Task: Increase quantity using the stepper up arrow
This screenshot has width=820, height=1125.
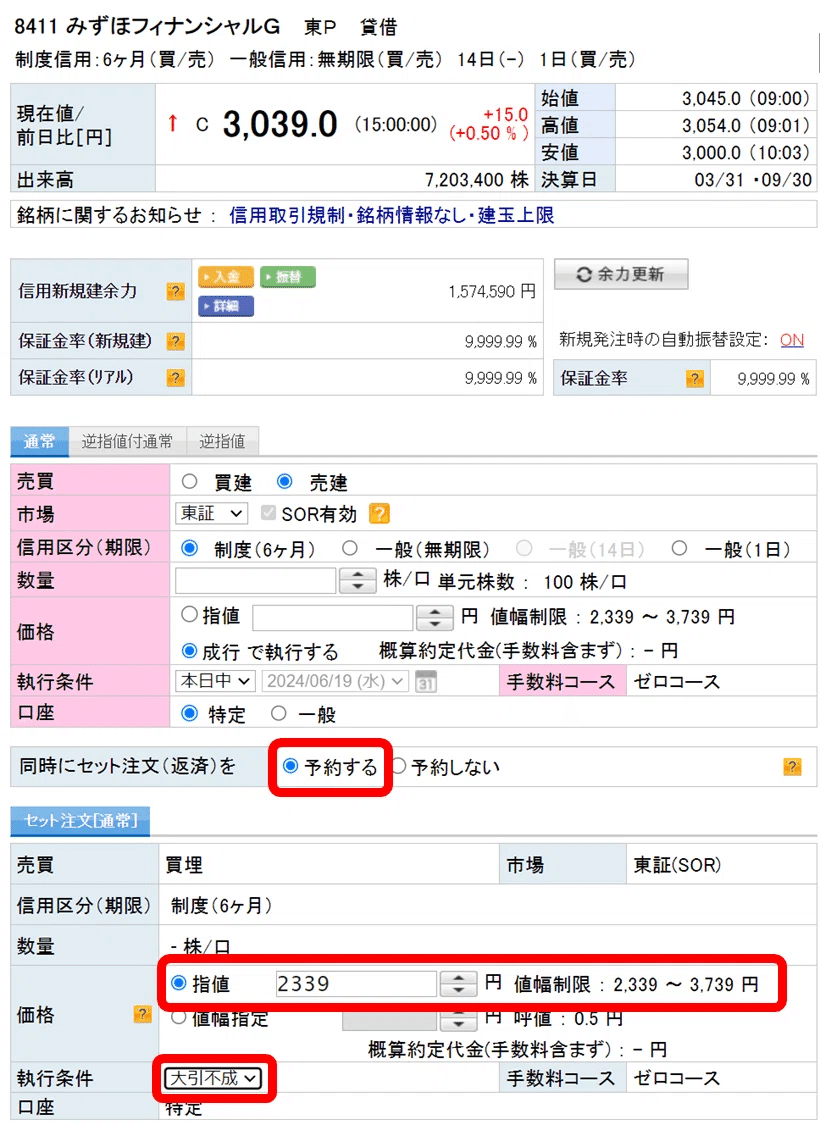Action: 358,574
